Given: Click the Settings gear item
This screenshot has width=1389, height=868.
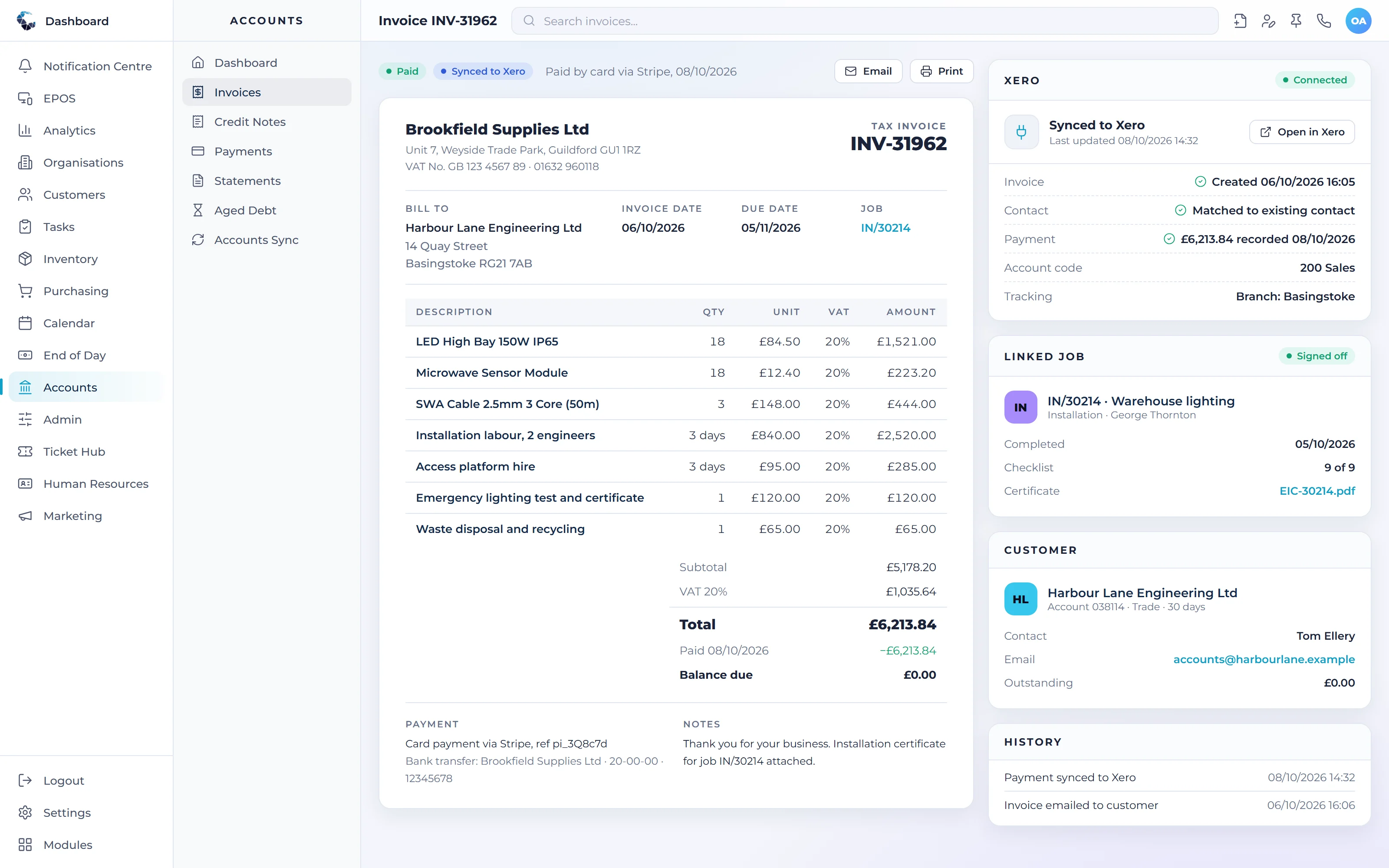Looking at the screenshot, I should tap(86, 813).
